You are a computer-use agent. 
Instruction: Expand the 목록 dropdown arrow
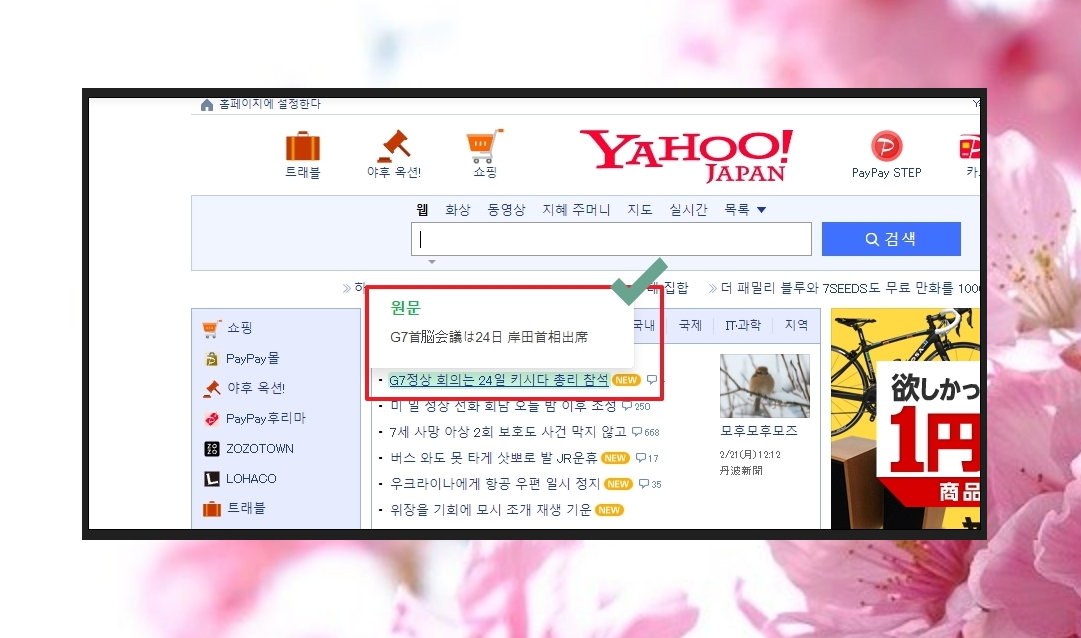pyautogui.click(x=762, y=210)
